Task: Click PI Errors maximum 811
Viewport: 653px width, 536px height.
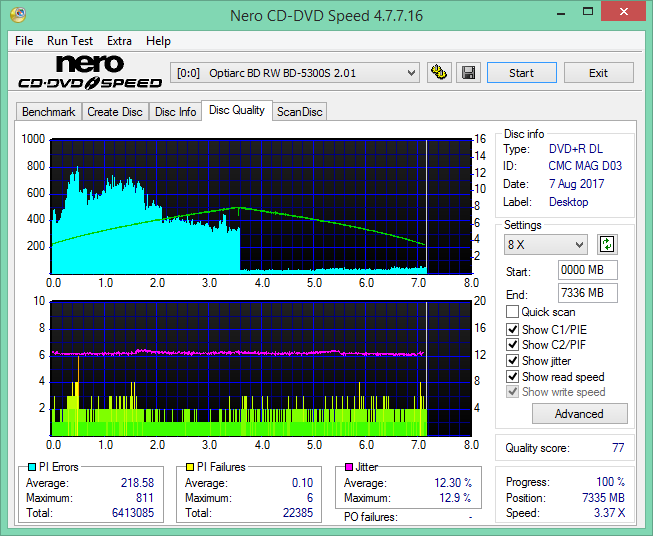Action: [145, 497]
